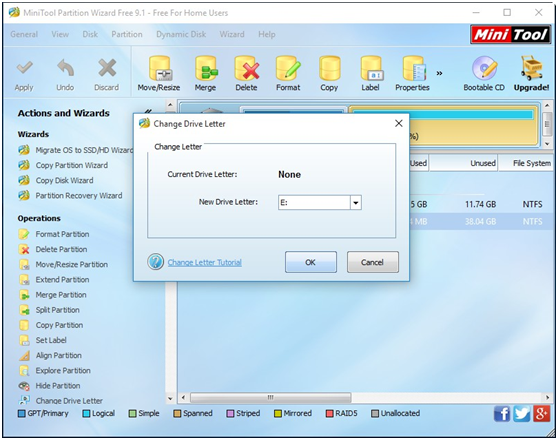The image size is (558, 440).
Task: Click the MiniTool logo
Action: point(510,35)
